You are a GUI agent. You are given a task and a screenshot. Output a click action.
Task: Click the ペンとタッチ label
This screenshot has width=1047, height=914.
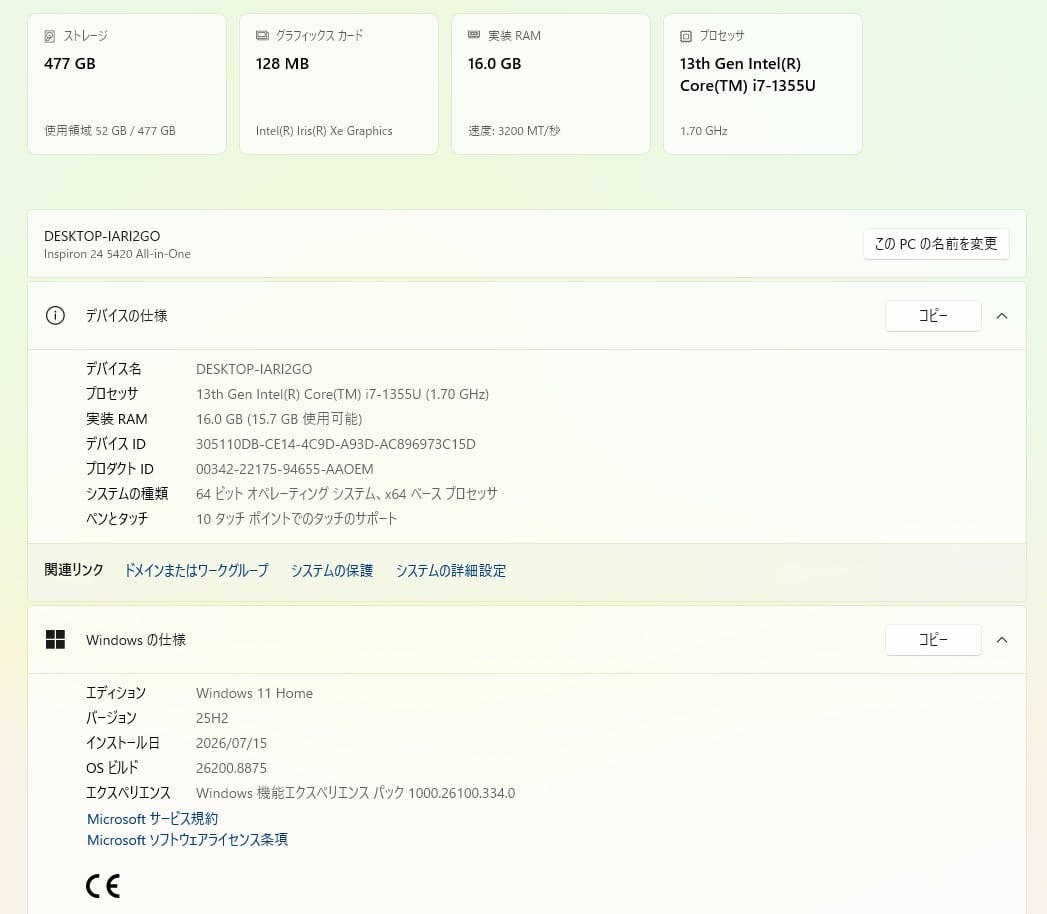[117, 519]
